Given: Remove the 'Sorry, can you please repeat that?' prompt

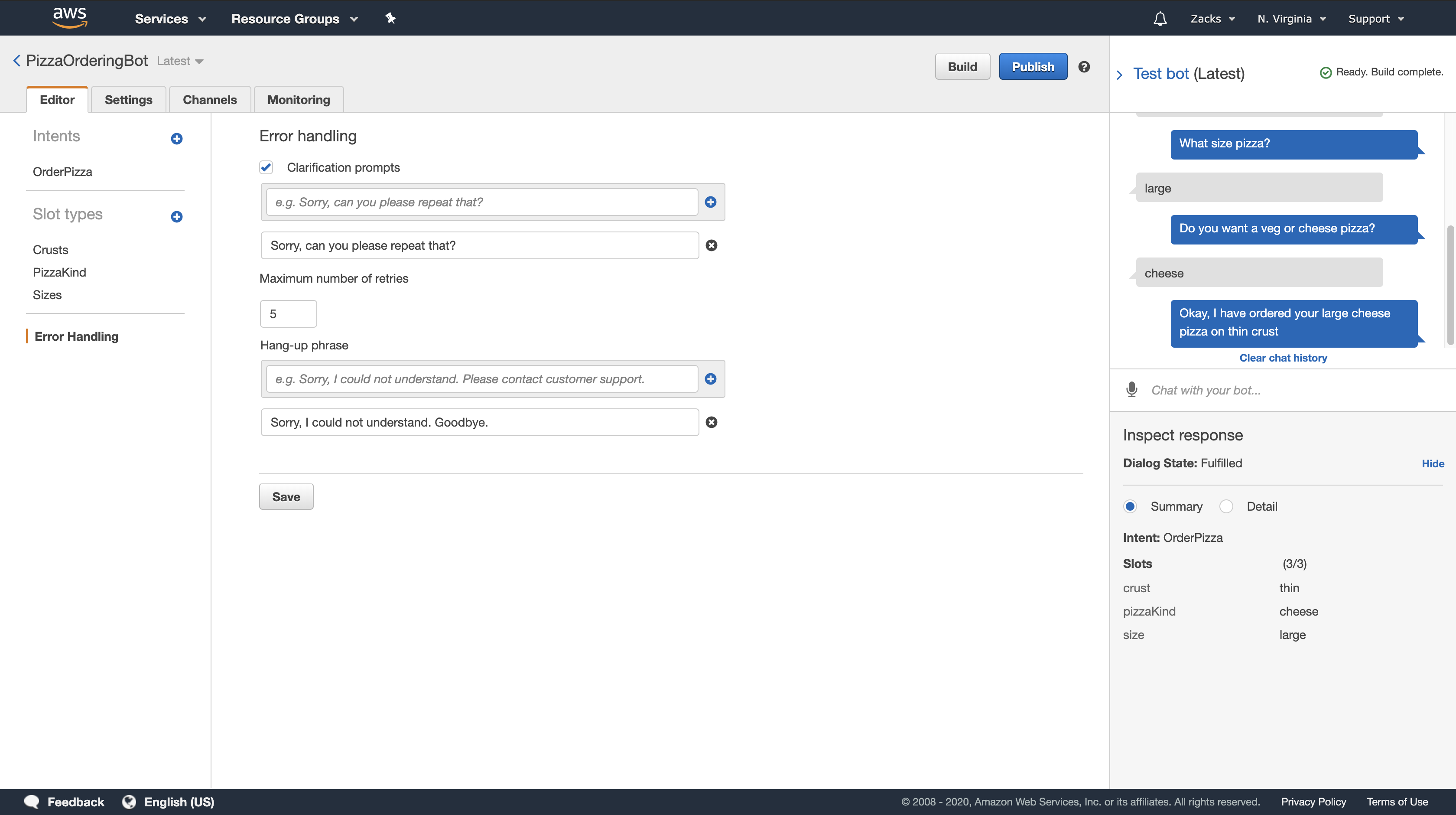Looking at the screenshot, I should tap(712, 245).
